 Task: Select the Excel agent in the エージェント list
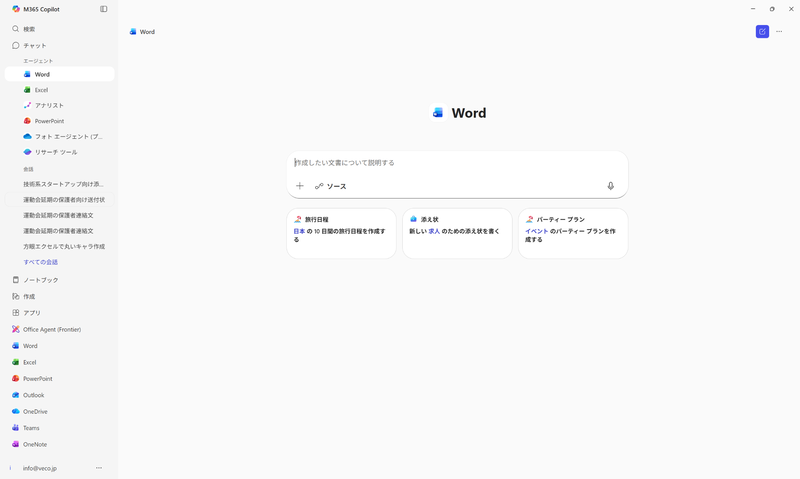[59, 90]
